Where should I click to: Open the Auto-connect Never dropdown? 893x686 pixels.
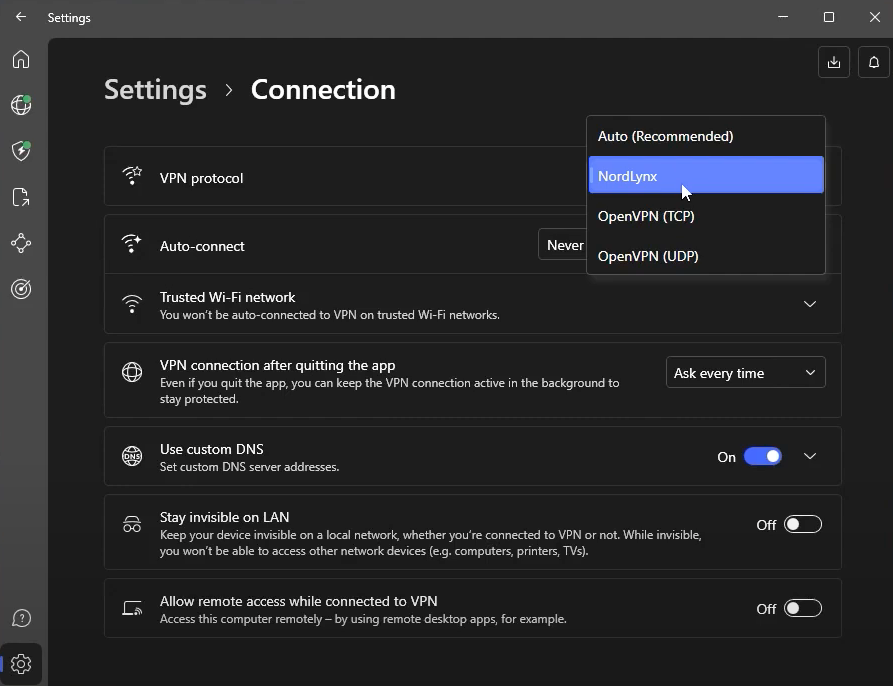[563, 245]
